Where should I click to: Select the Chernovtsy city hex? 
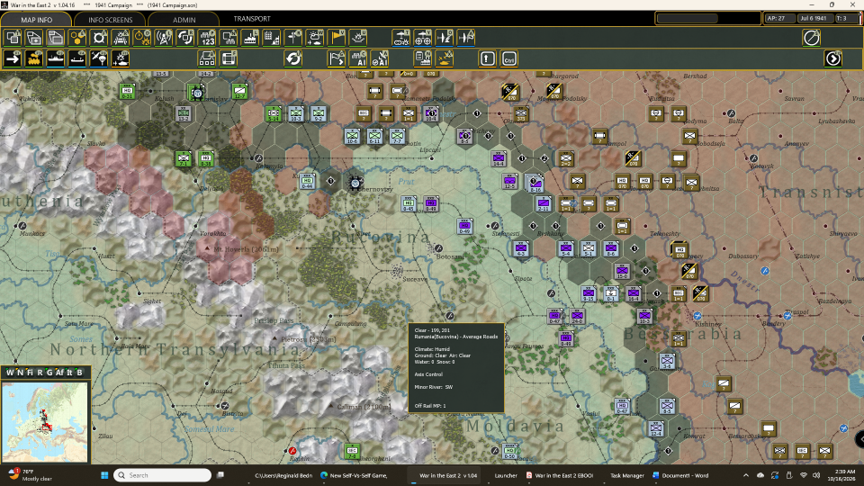(355, 182)
